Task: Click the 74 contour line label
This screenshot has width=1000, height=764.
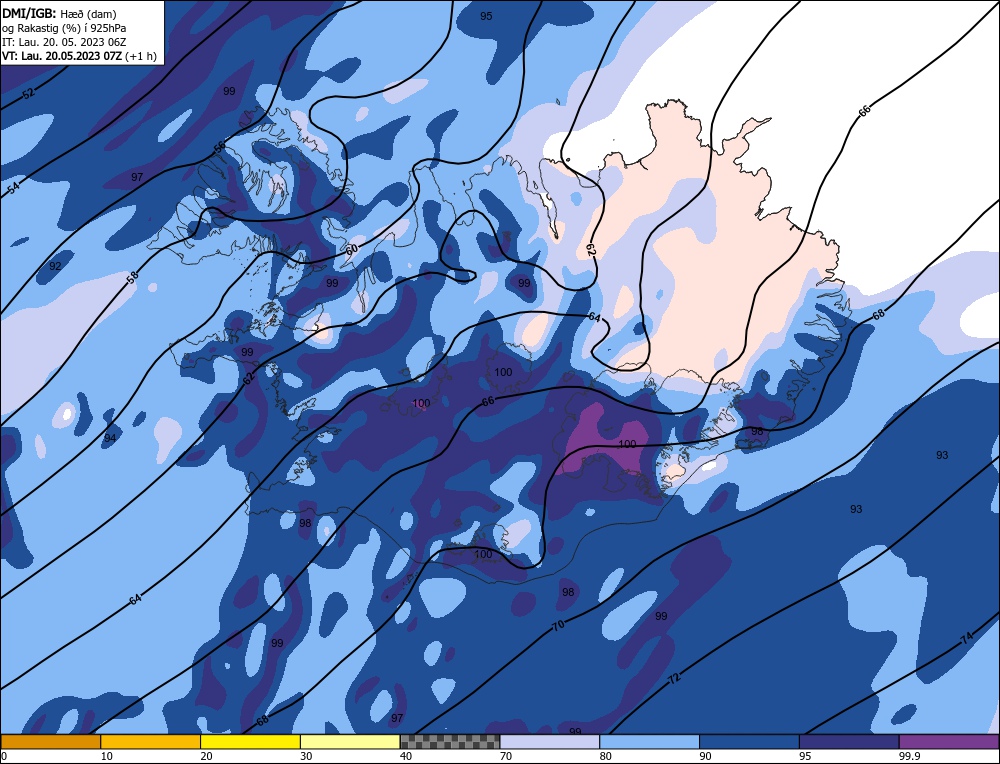Action: click(967, 638)
